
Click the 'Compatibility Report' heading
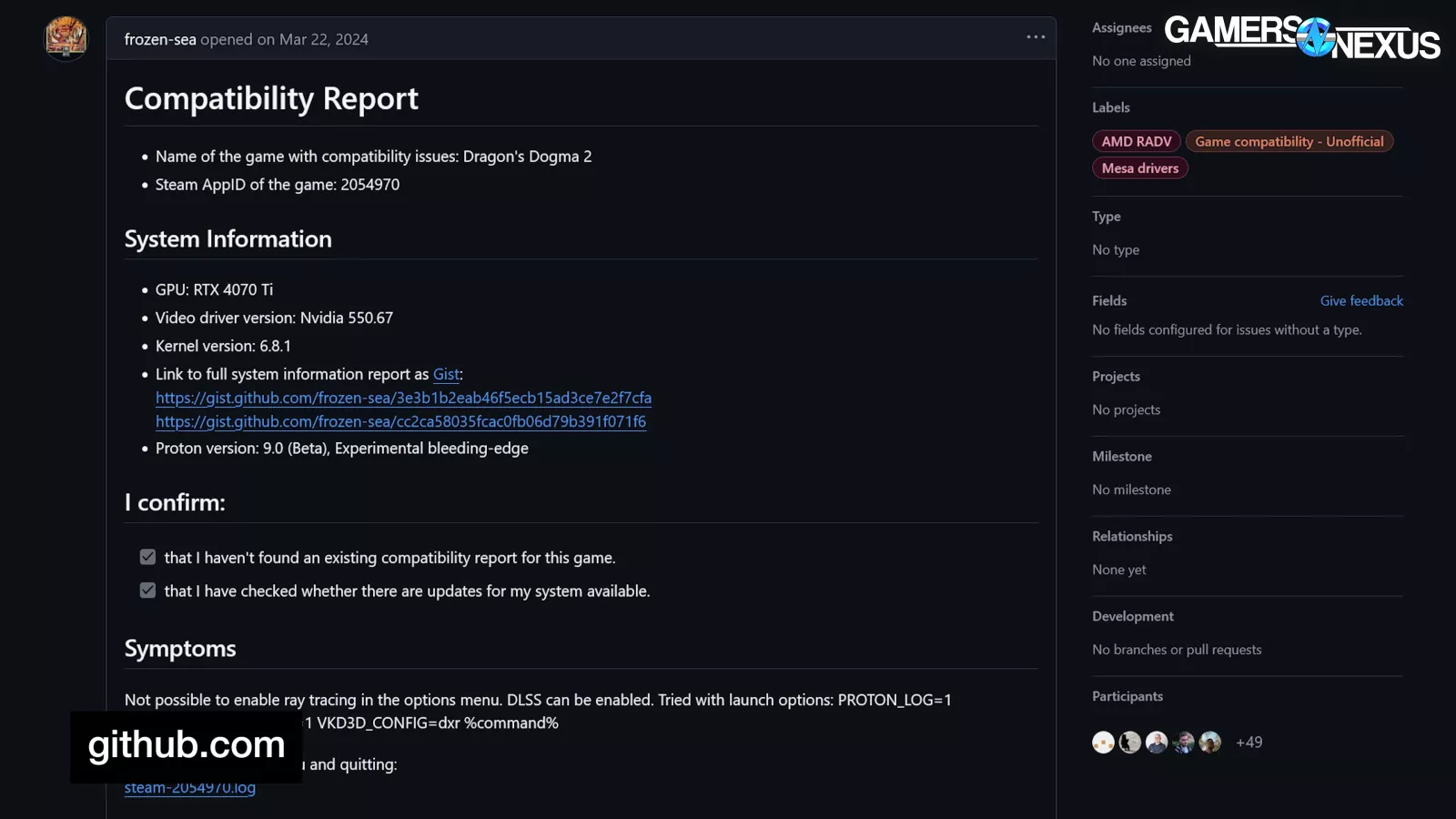pyautogui.click(x=271, y=98)
